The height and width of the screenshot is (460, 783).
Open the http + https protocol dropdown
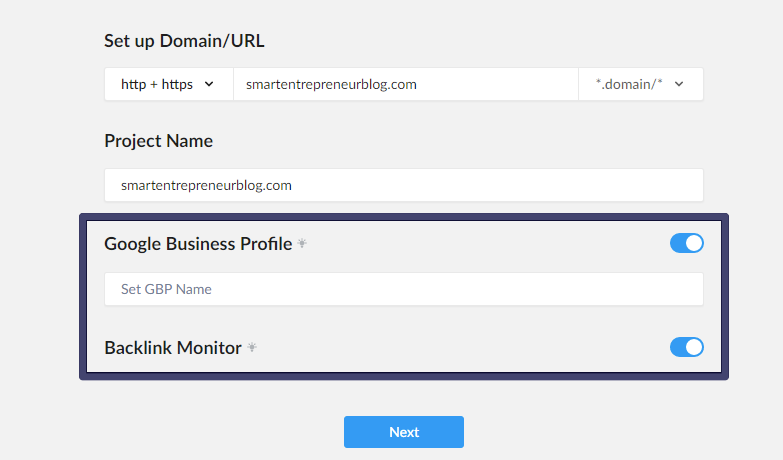(169, 84)
